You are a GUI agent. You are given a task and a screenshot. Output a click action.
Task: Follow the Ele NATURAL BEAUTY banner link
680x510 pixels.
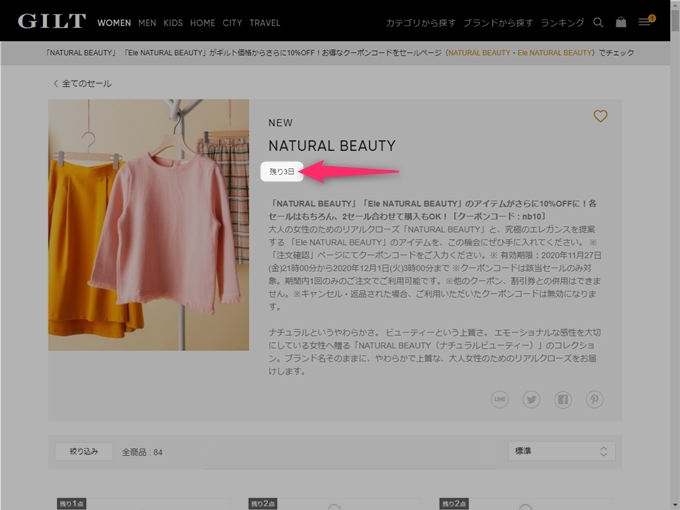(x=555, y=53)
